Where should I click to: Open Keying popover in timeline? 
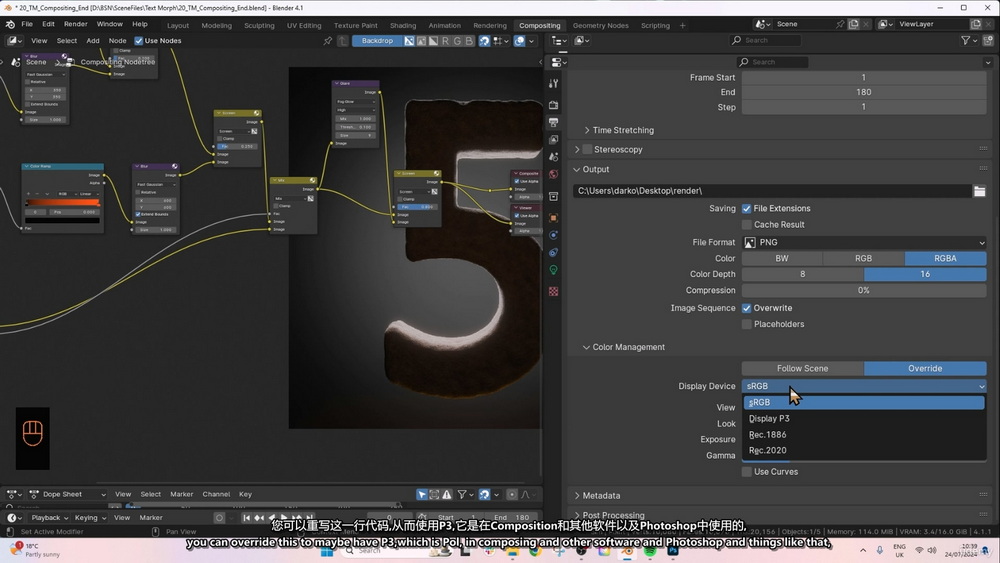89,518
